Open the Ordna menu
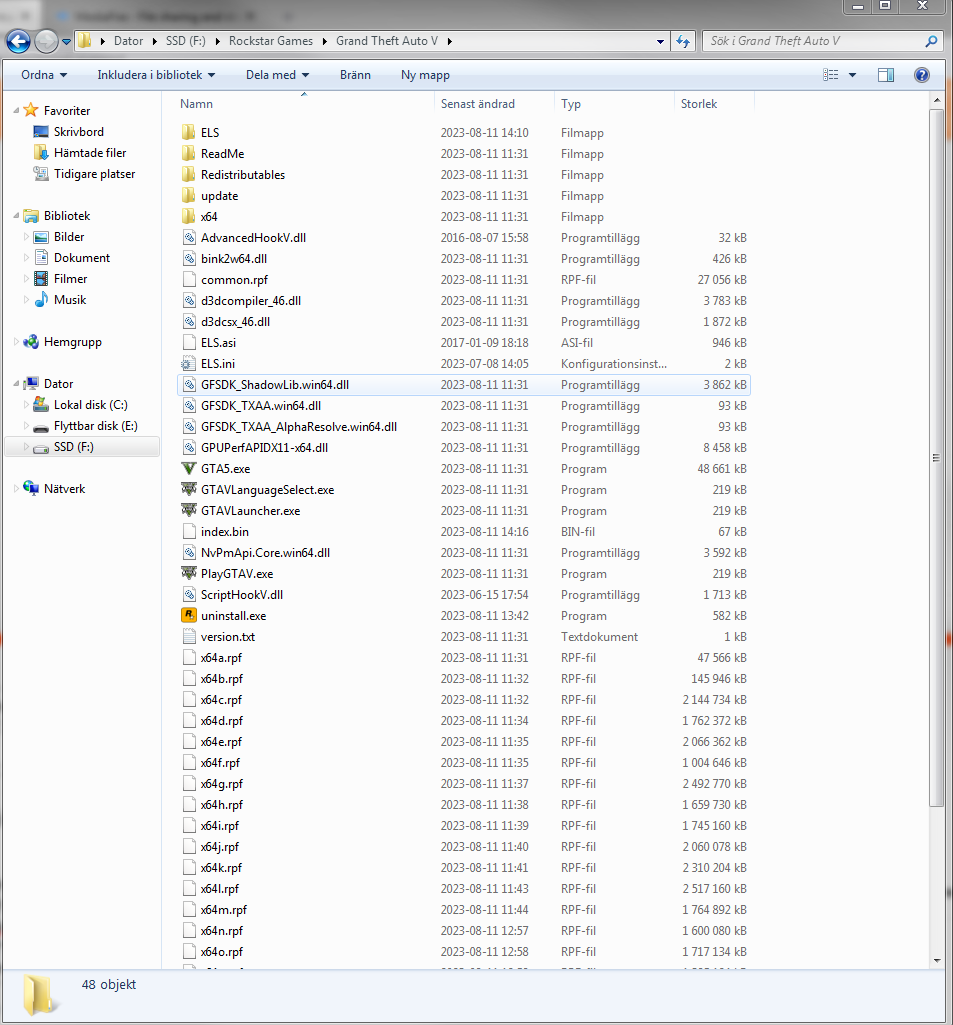 point(44,75)
